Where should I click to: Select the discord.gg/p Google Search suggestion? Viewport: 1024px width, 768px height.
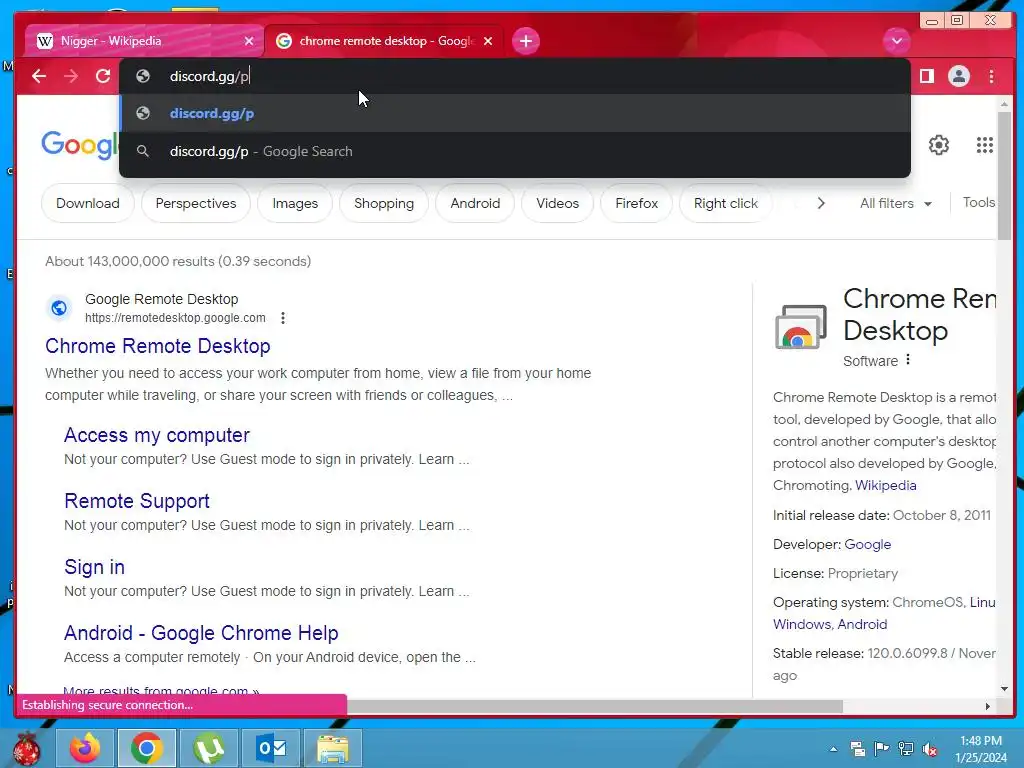click(515, 151)
